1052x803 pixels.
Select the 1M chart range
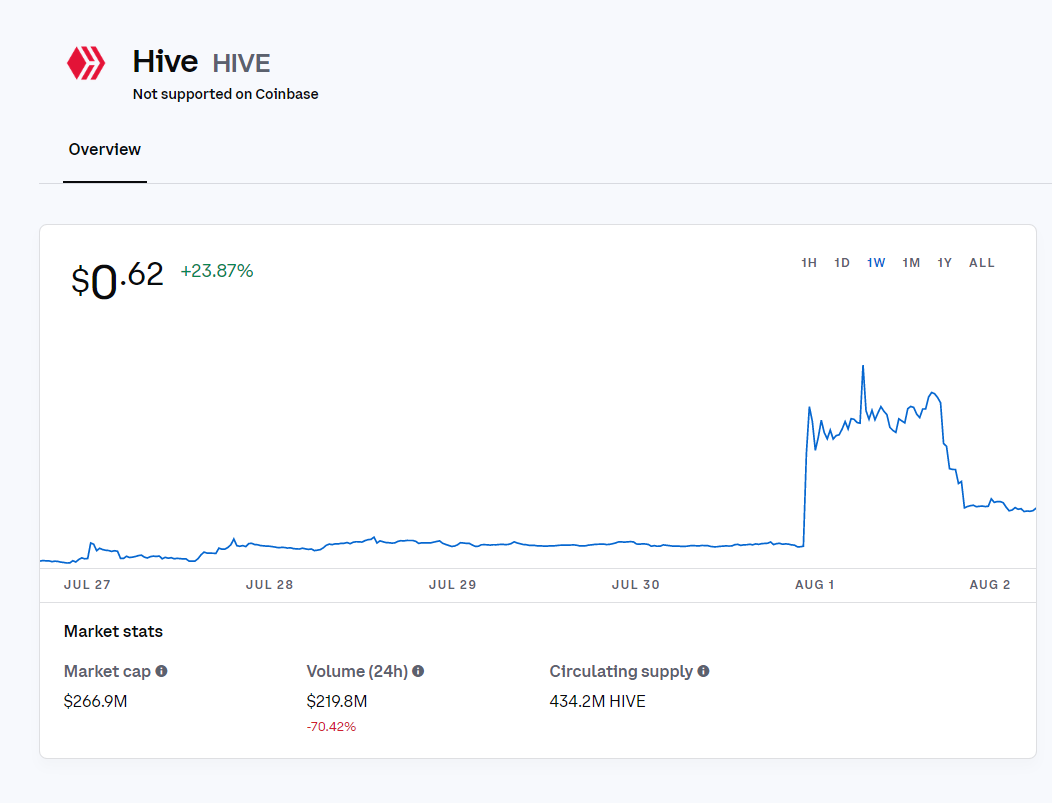[911, 263]
